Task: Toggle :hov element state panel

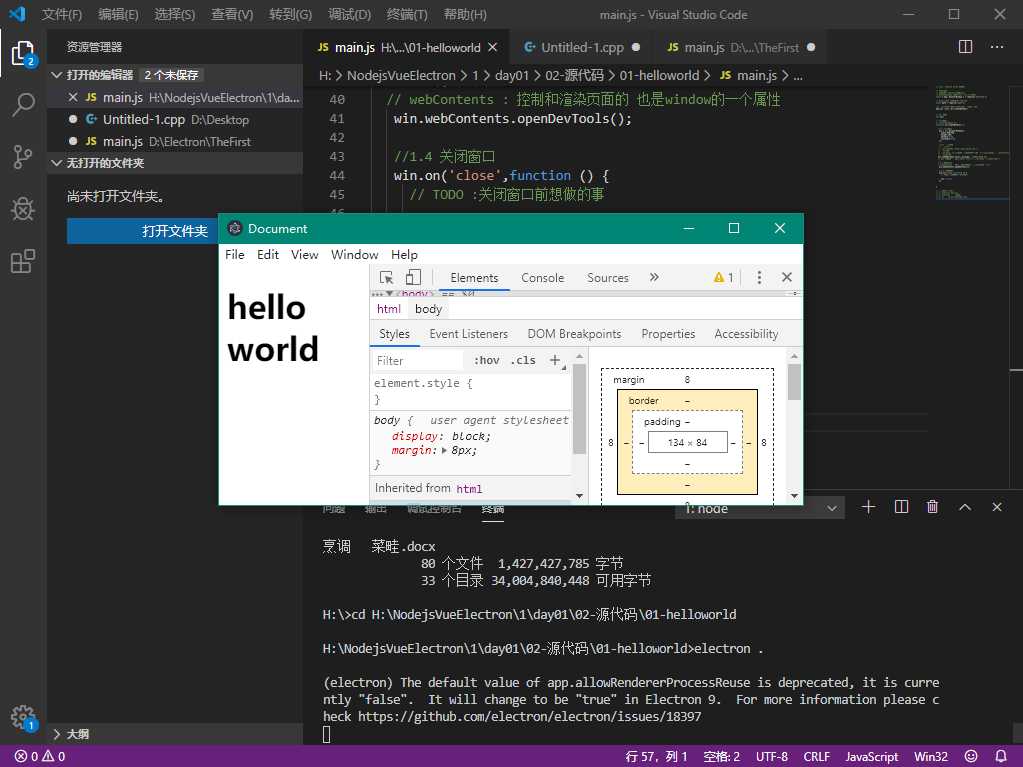Action: 487,360
